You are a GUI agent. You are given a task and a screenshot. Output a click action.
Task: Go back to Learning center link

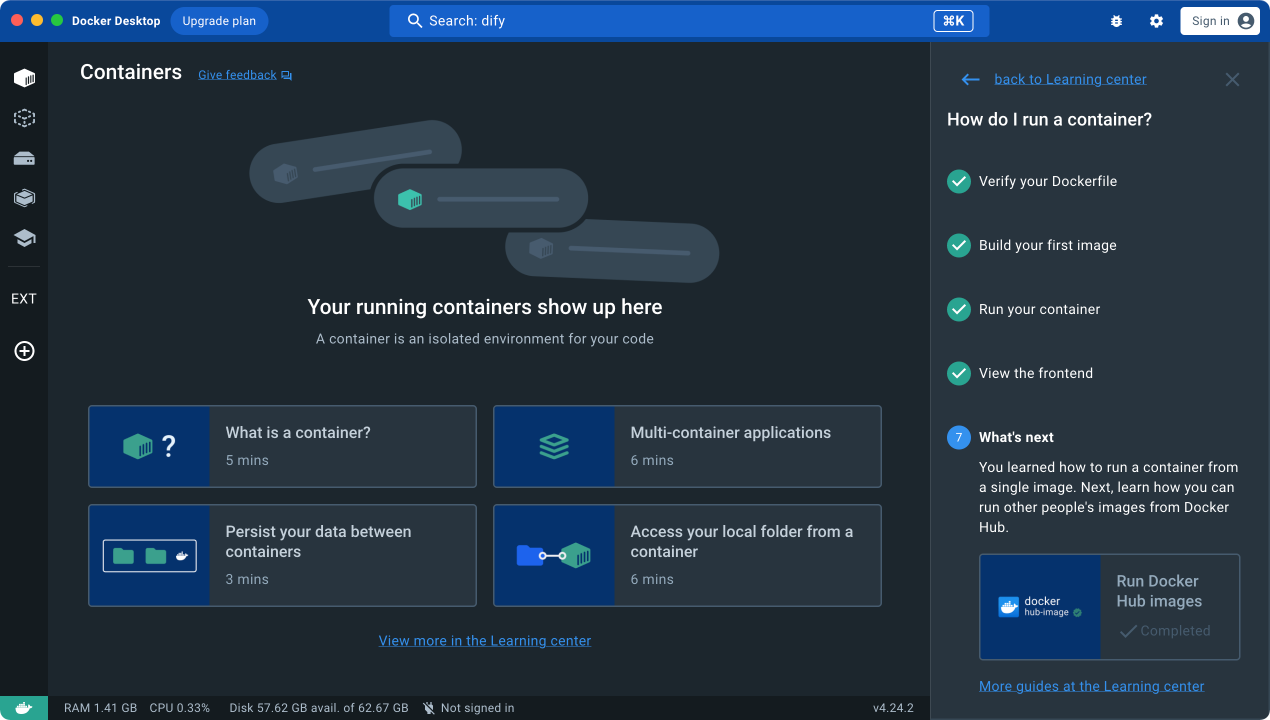(x=1070, y=79)
